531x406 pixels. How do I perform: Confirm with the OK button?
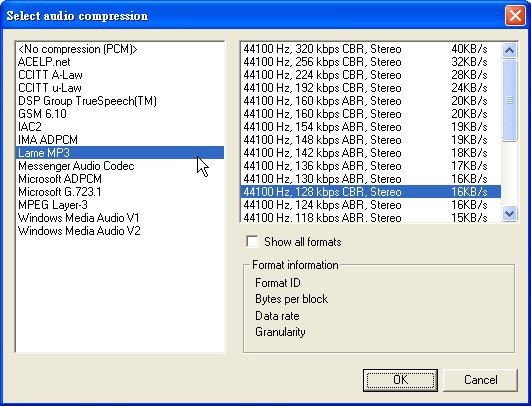(400, 380)
